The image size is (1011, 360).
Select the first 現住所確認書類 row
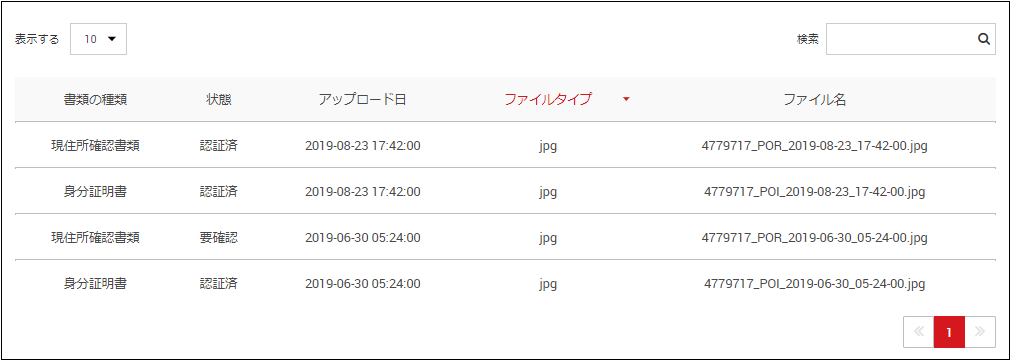point(506,145)
